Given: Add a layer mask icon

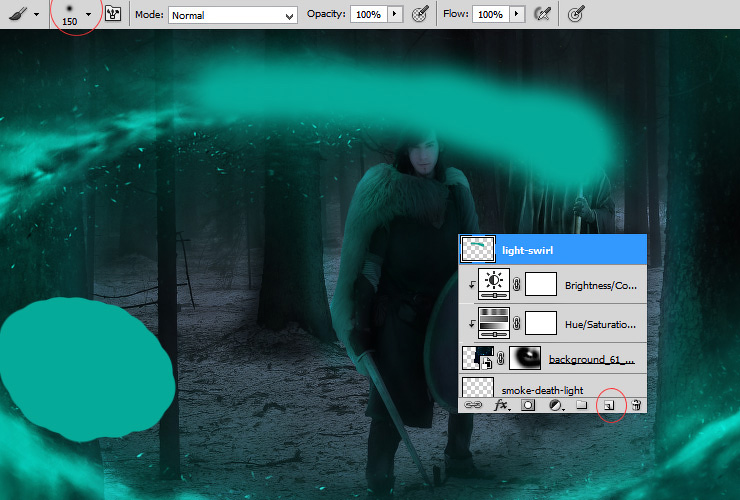Looking at the screenshot, I should tap(528, 405).
